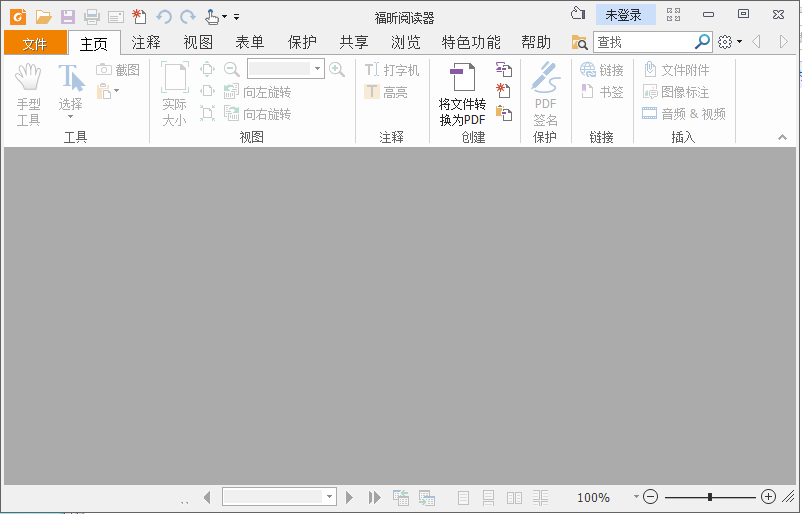Click the 文件附件 file attachment tool
Screen dimensions: 802x514
(676, 70)
